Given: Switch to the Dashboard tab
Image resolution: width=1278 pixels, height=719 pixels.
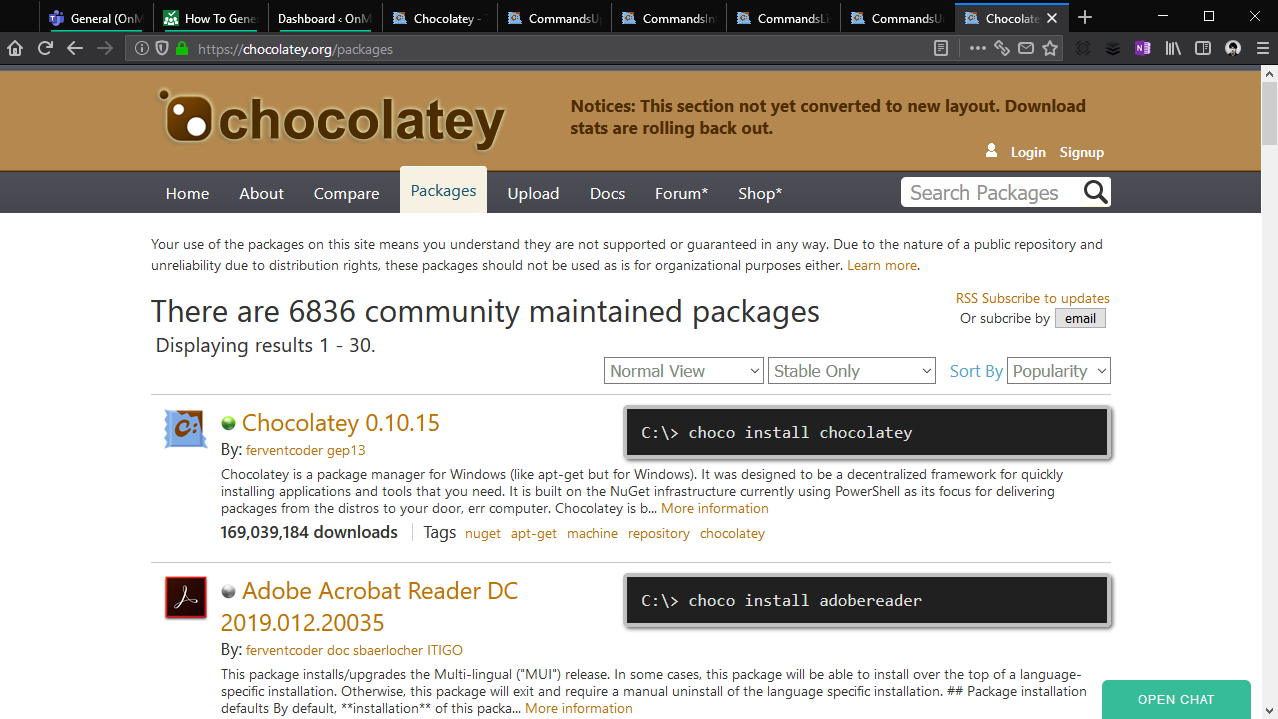Looking at the screenshot, I should click(x=325, y=18).
